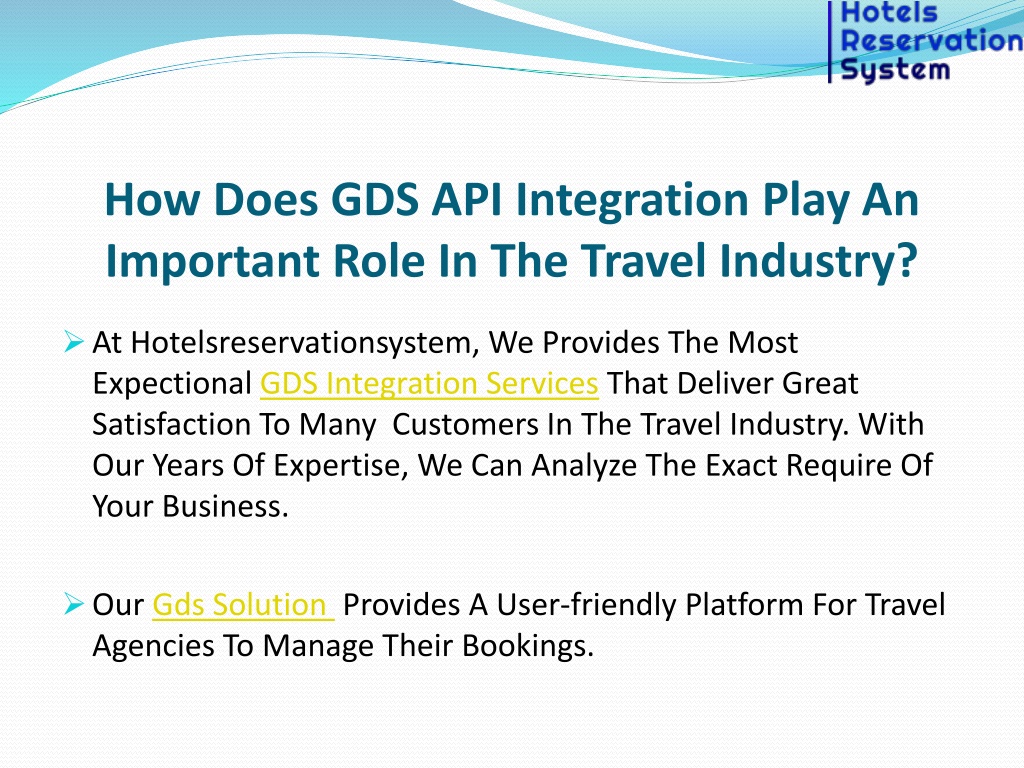This screenshot has width=1024, height=768.
Task: Click 'Satisfaction To Many Customers' text line
Action: click(x=508, y=424)
